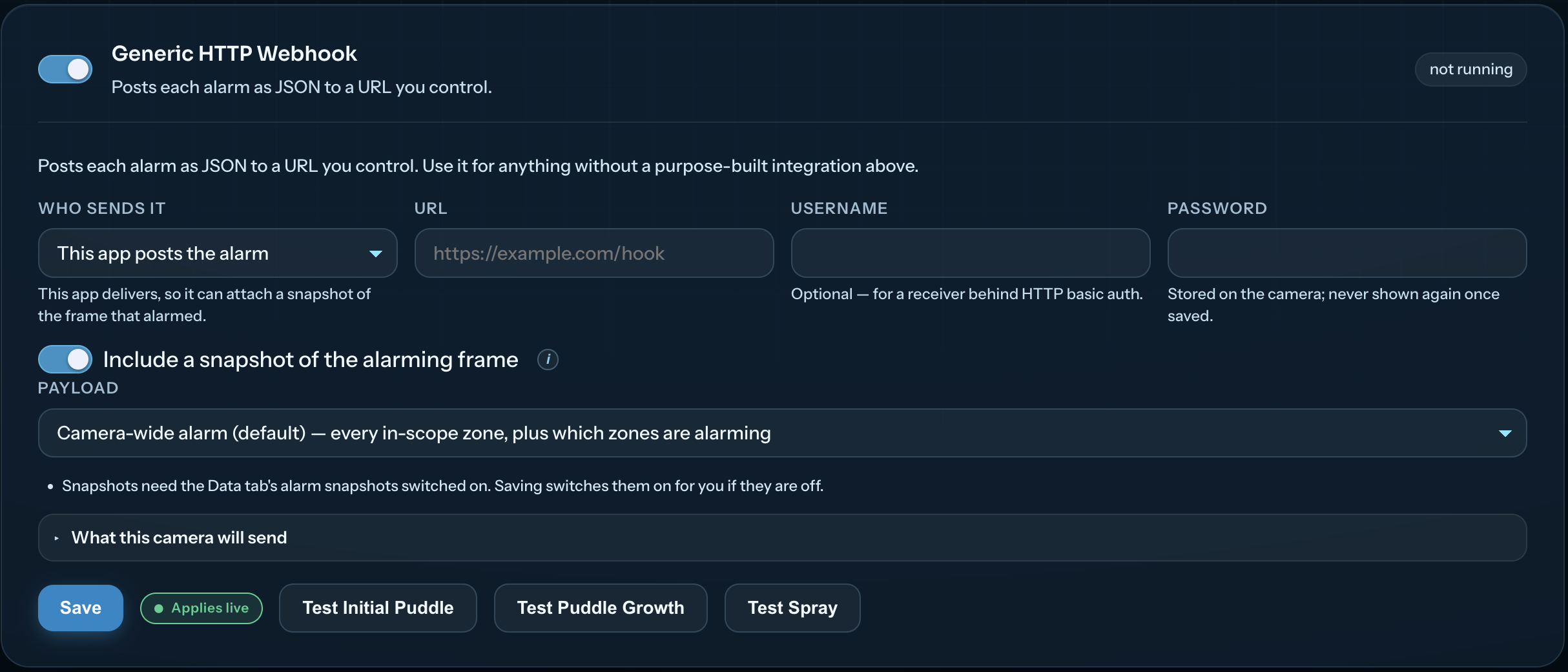Open the Who Sends It dropdown
The width and height of the screenshot is (1568, 672).
click(x=218, y=253)
